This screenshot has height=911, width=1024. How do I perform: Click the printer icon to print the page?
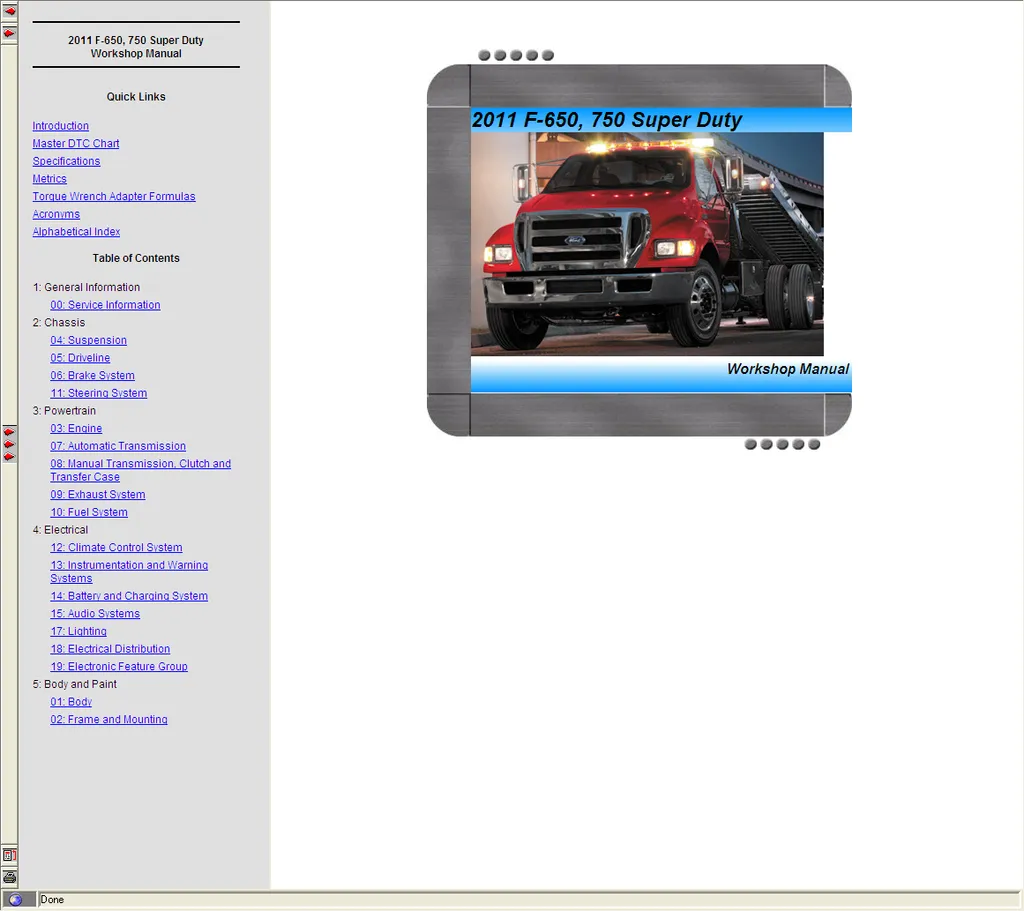(x=9, y=876)
